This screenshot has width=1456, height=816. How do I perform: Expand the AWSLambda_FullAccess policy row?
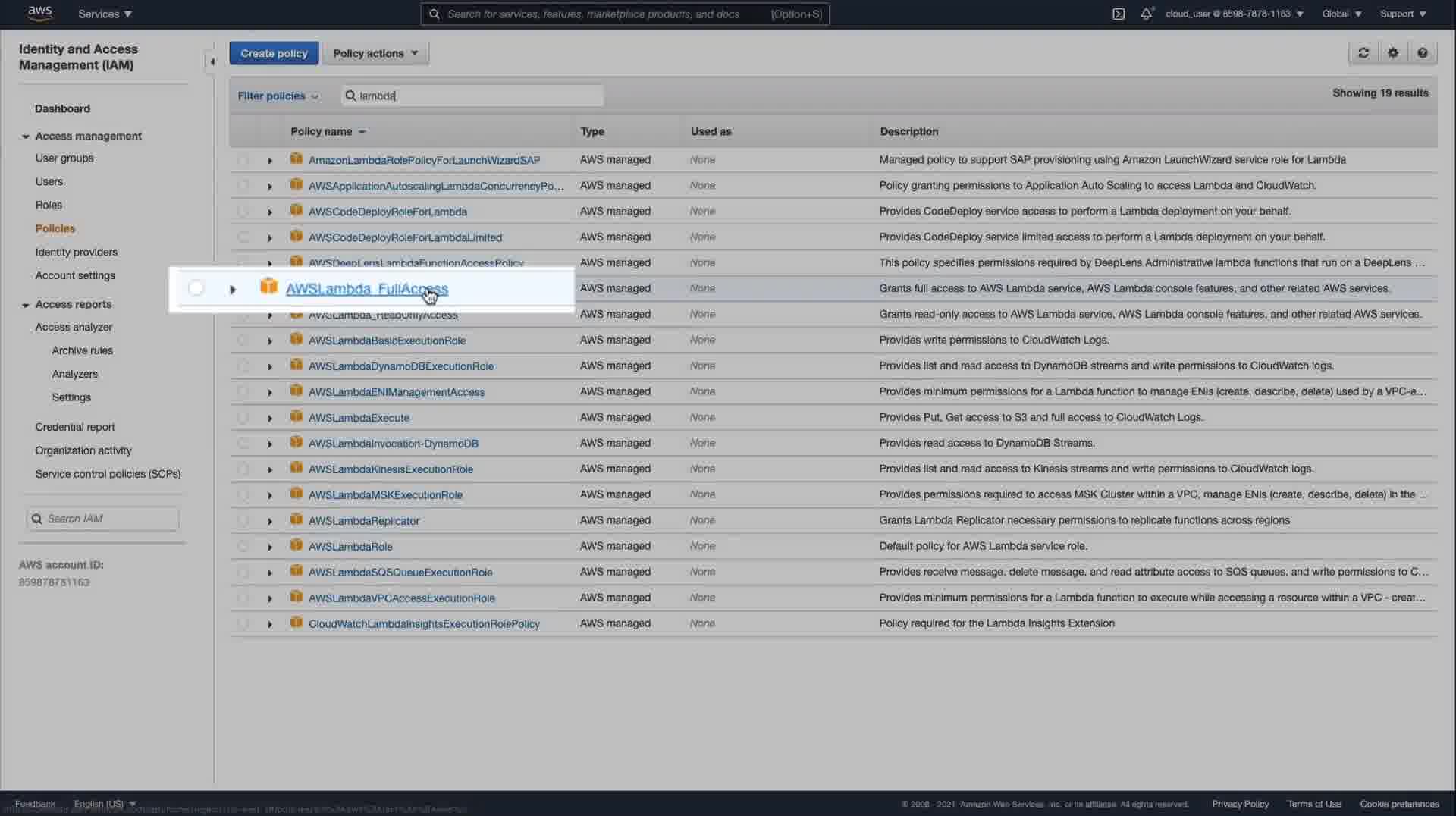pos(233,289)
